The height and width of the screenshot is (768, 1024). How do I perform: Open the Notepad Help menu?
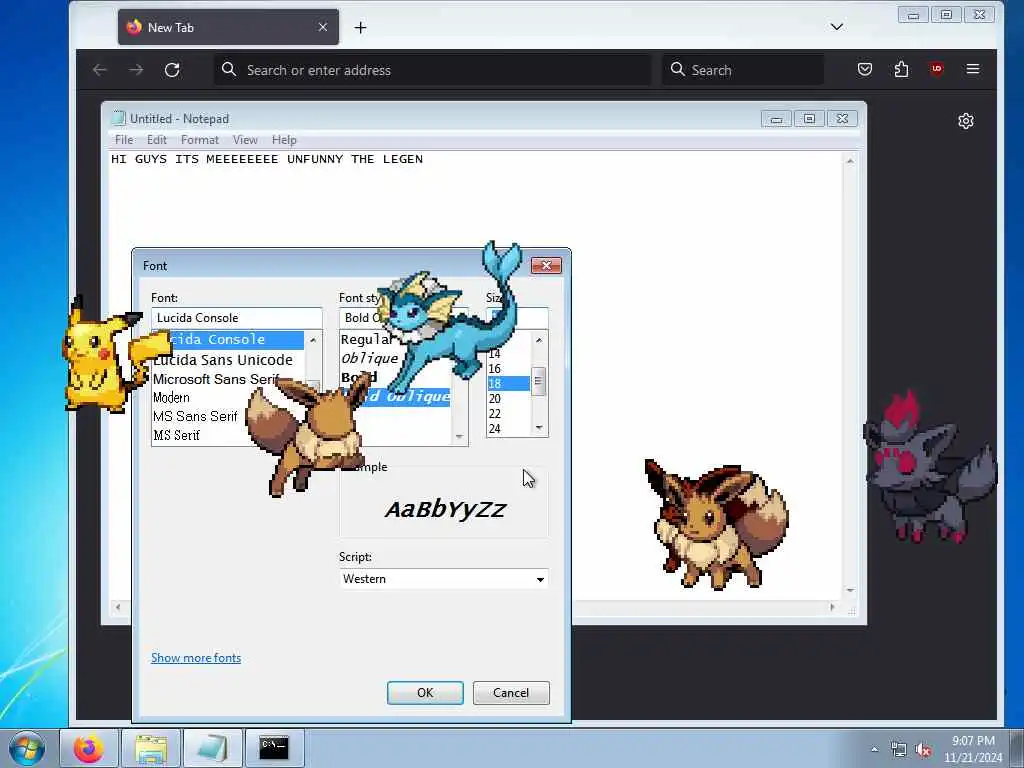click(284, 140)
